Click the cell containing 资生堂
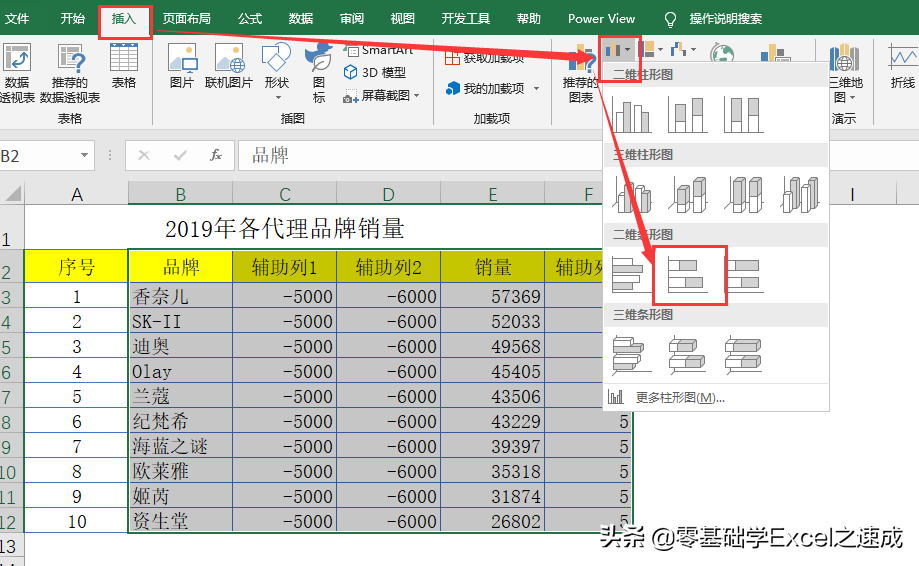Screen dimensions: 919x566 tap(181, 521)
